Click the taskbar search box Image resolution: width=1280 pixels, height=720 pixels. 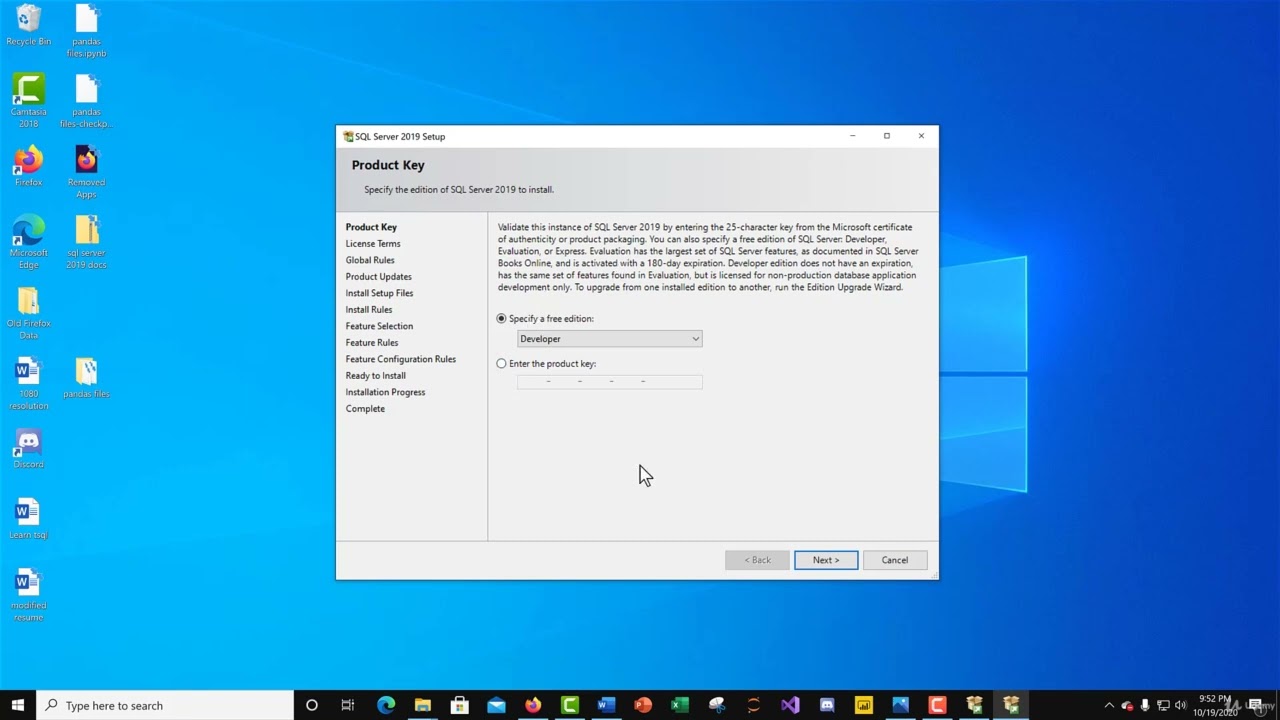pos(165,705)
